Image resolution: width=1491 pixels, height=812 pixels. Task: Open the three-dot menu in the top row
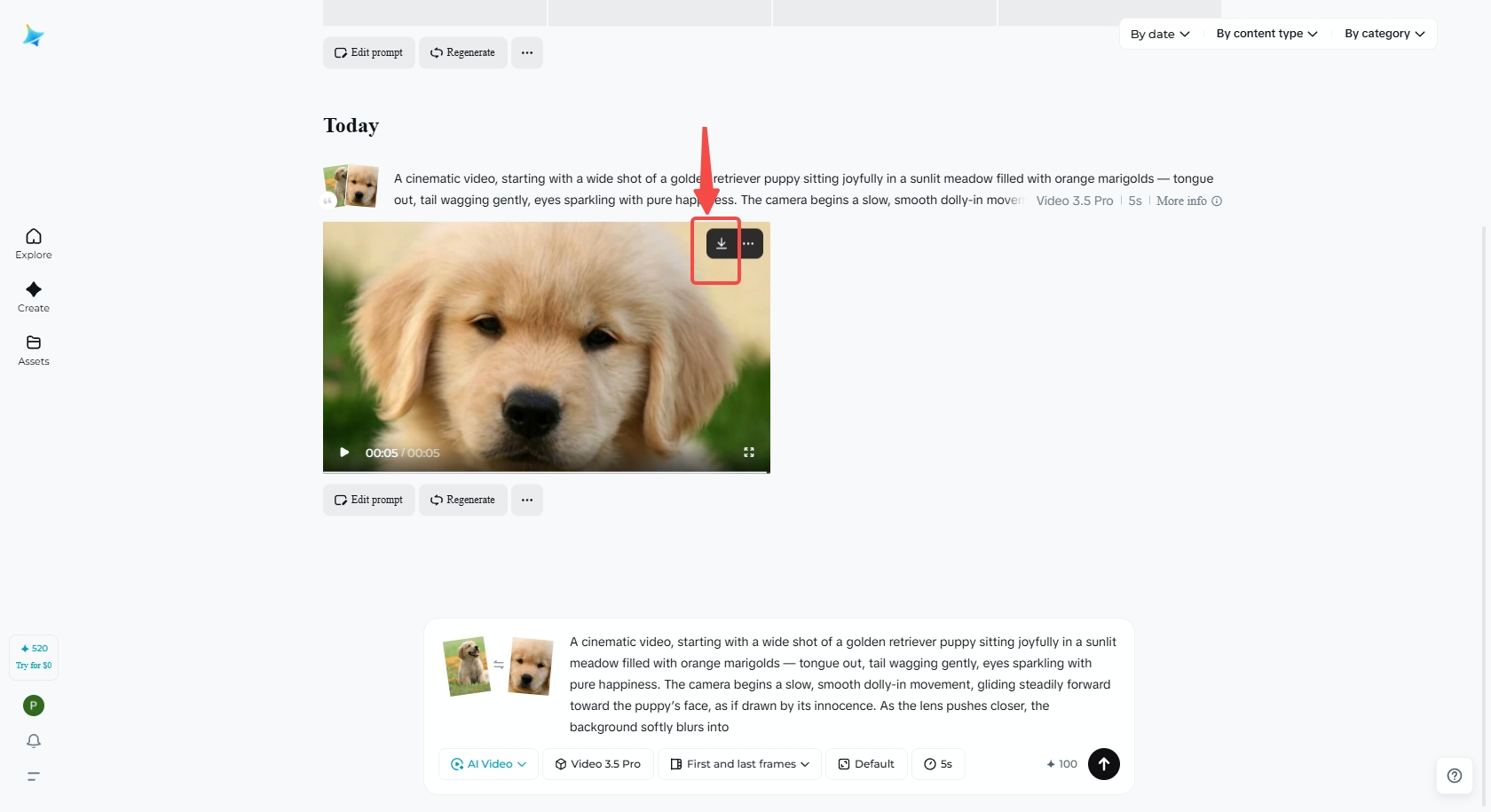tap(527, 52)
